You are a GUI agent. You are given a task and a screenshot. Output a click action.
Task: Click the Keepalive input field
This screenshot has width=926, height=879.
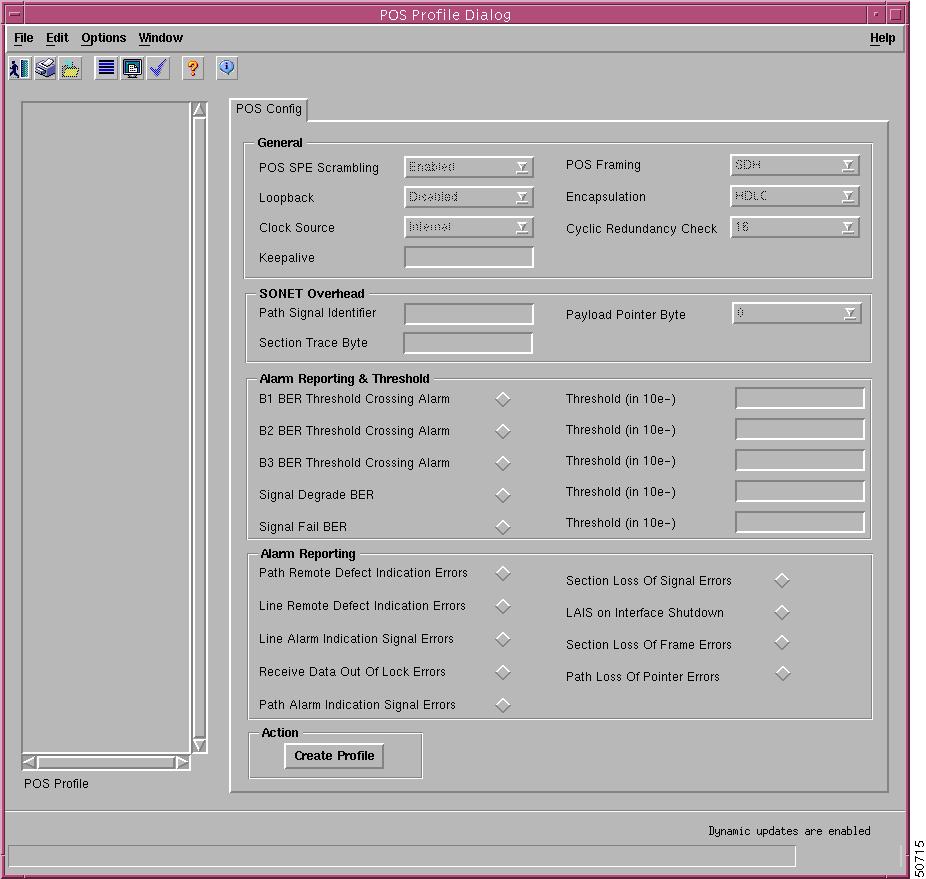point(469,258)
